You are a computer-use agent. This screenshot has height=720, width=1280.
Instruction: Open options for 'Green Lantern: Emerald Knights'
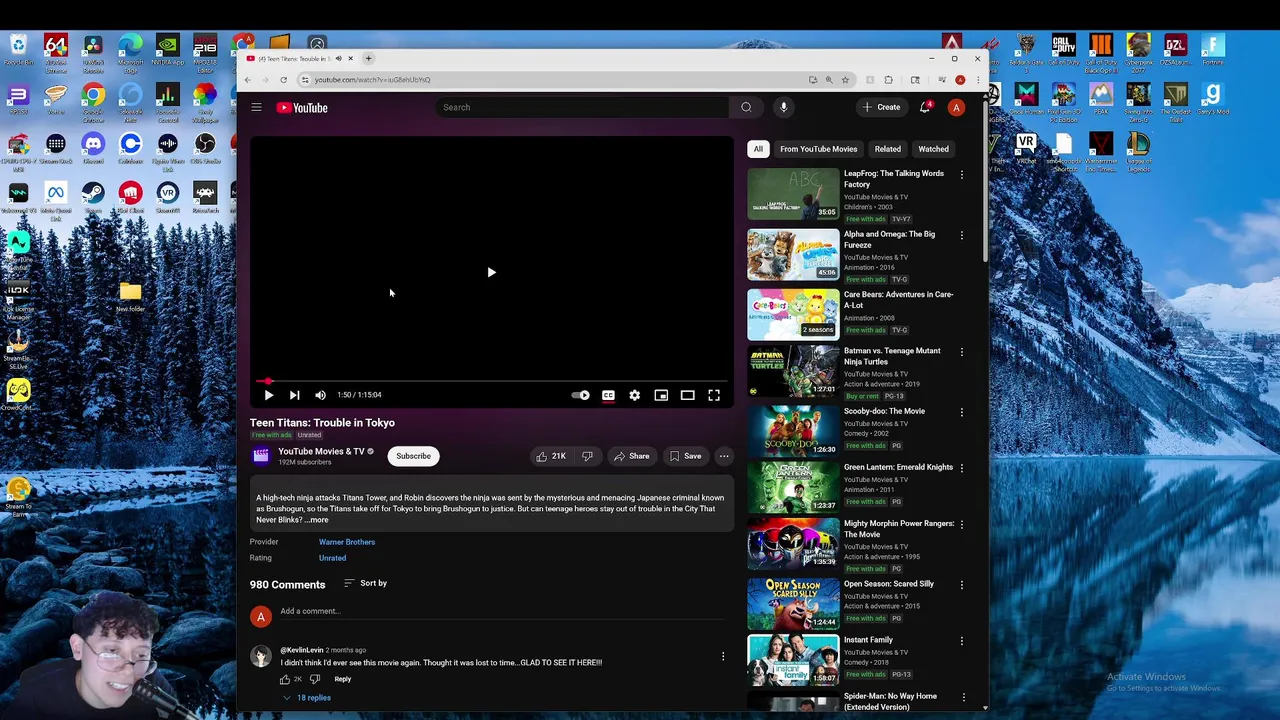tap(962, 468)
